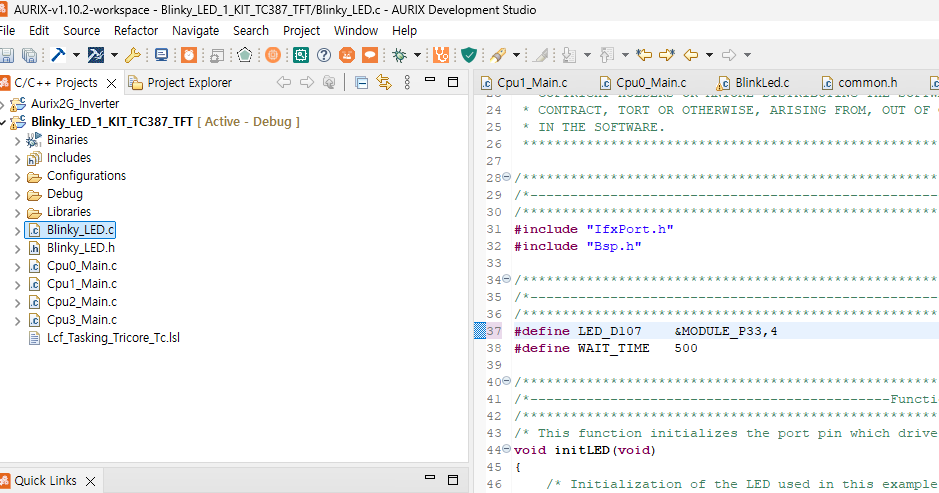Click the blue monitor toolbar icon
This screenshot has width=939, height=493.
point(161,55)
